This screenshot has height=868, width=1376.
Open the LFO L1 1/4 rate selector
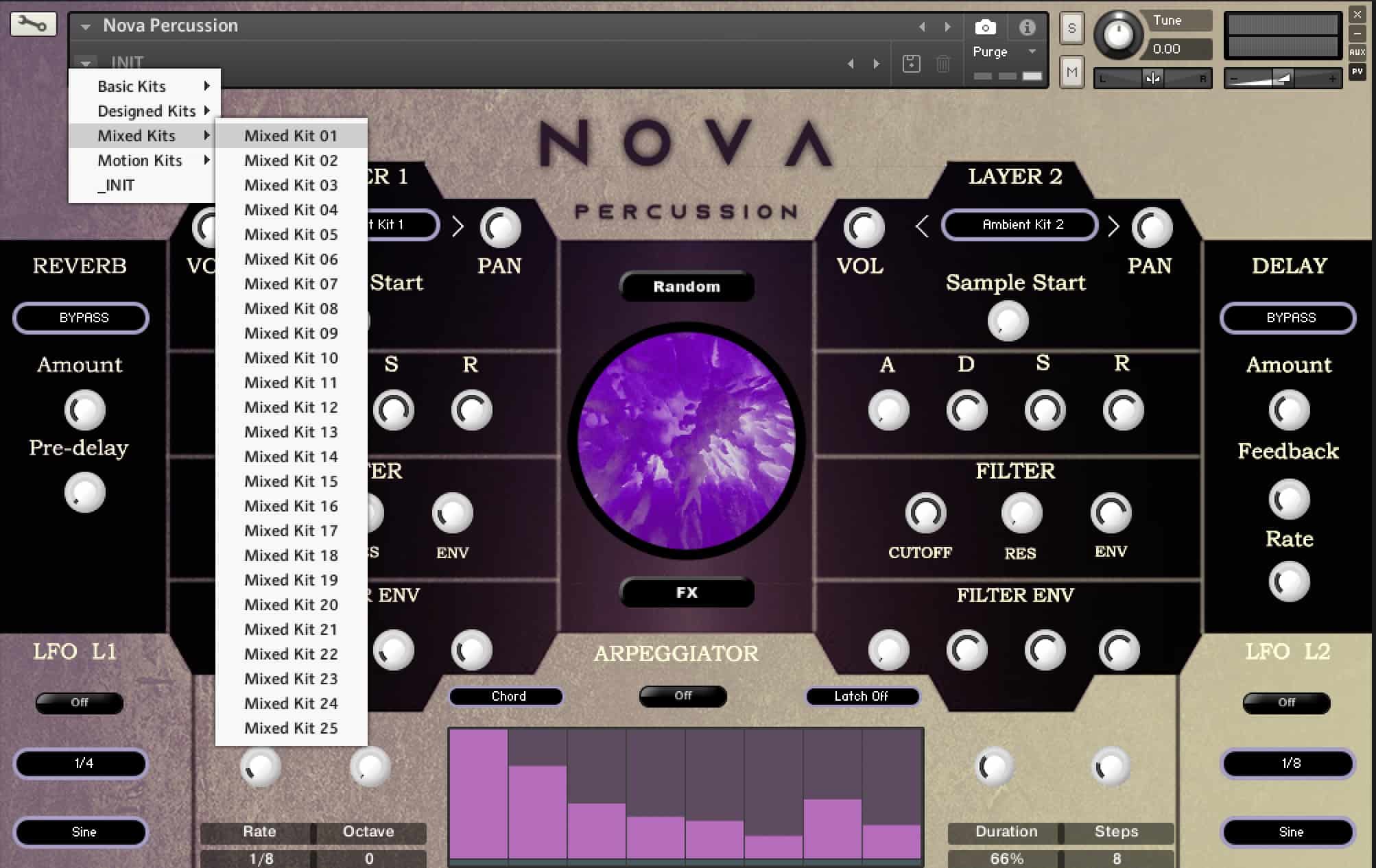(81, 764)
